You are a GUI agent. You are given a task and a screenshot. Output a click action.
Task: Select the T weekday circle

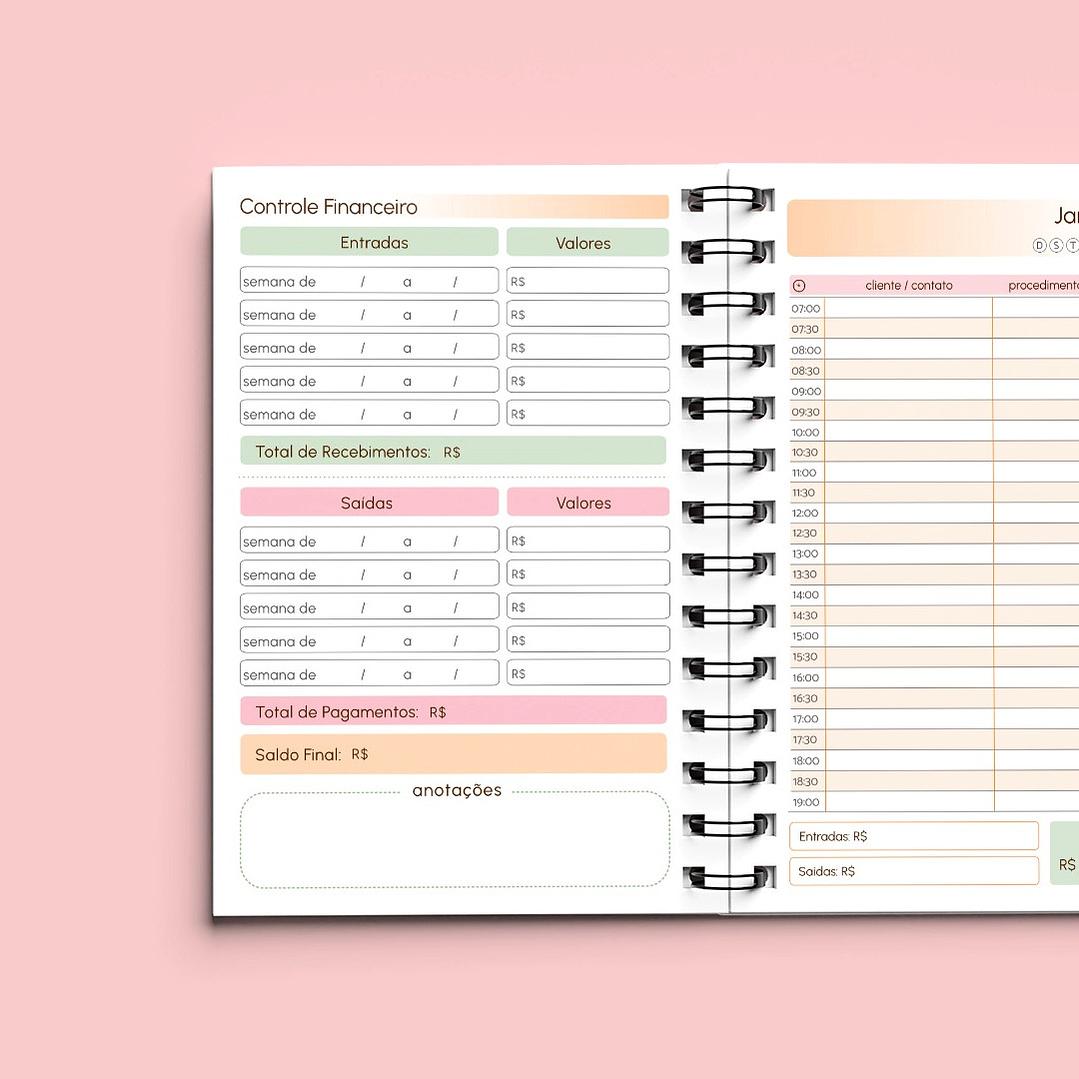pos(1072,246)
